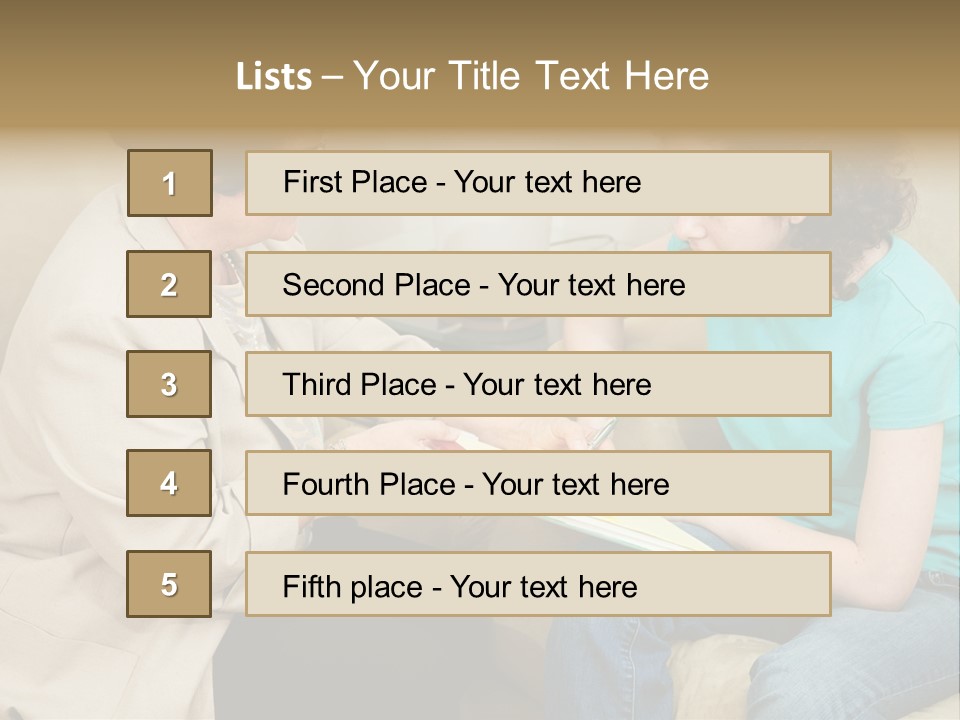Image resolution: width=960 pixels, height=720 pixels.
Task: Click the Third Place text box
Action: point(538,384)
